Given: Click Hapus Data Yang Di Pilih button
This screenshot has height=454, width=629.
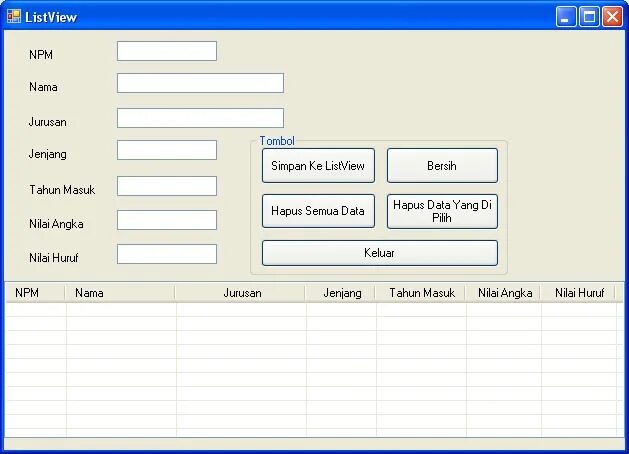Looking at the screenshot, I should click(442, 211).
